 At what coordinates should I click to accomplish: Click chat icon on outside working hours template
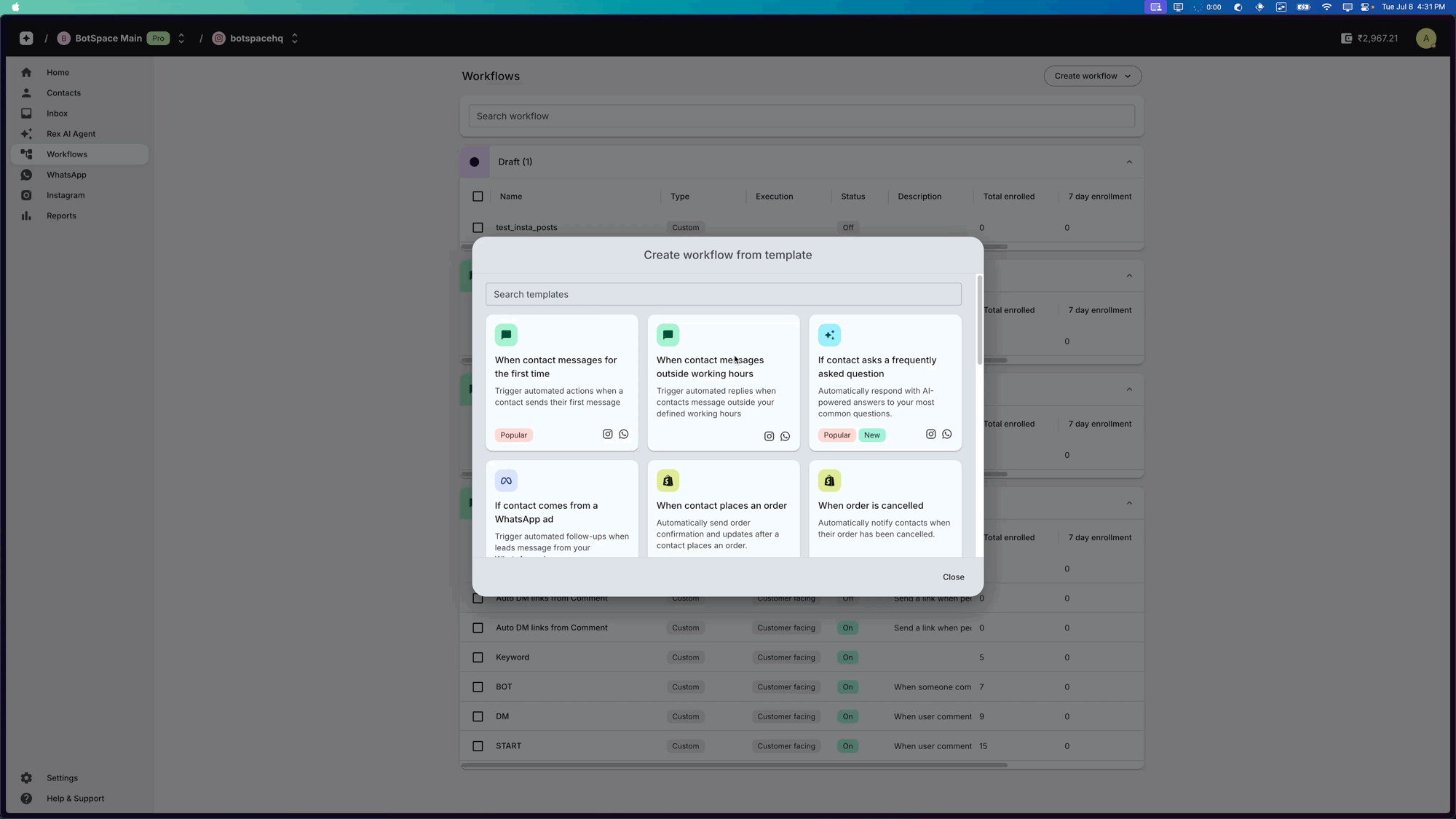pos(668,335)
